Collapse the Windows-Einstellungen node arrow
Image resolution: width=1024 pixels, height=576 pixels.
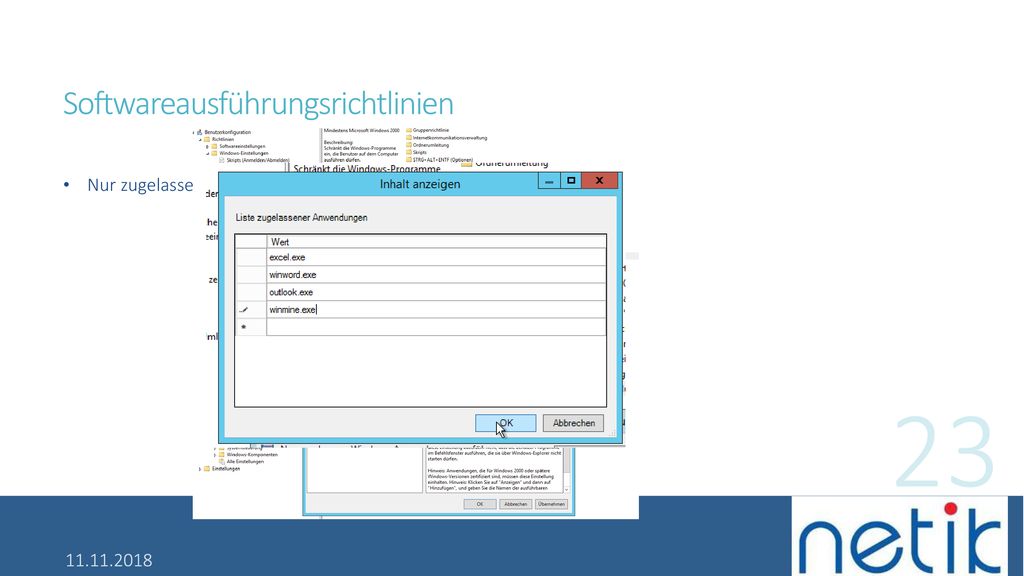pyautogui.click(x=208, y=154)
